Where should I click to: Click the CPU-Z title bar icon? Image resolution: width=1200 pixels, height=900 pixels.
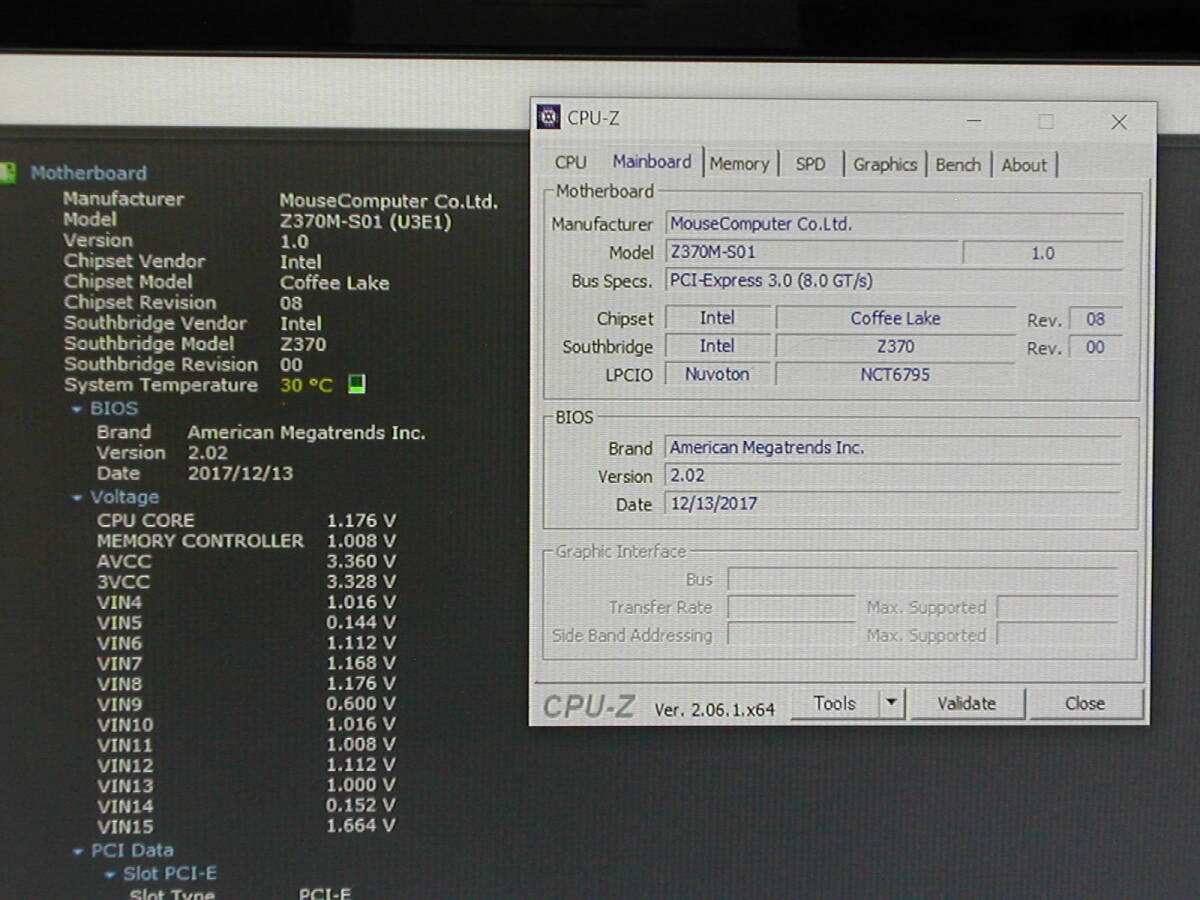click(x=548, y=118)
